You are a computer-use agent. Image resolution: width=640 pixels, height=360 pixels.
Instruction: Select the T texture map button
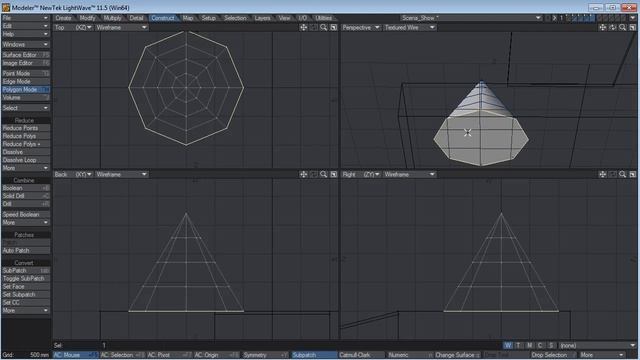click(x=519, y=345)
